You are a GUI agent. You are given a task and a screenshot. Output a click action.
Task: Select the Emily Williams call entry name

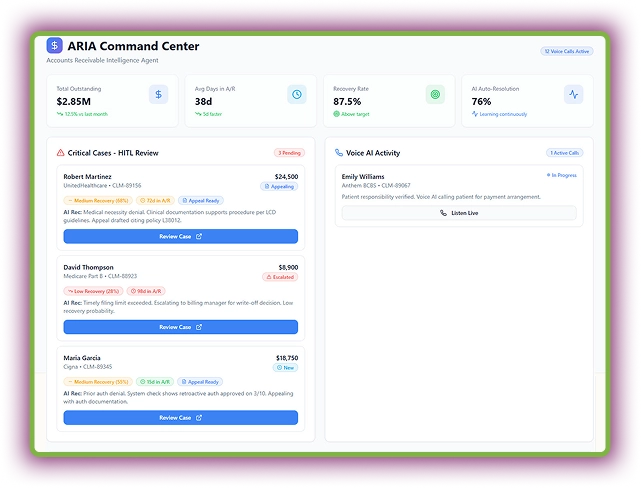(x=363, y=177)
